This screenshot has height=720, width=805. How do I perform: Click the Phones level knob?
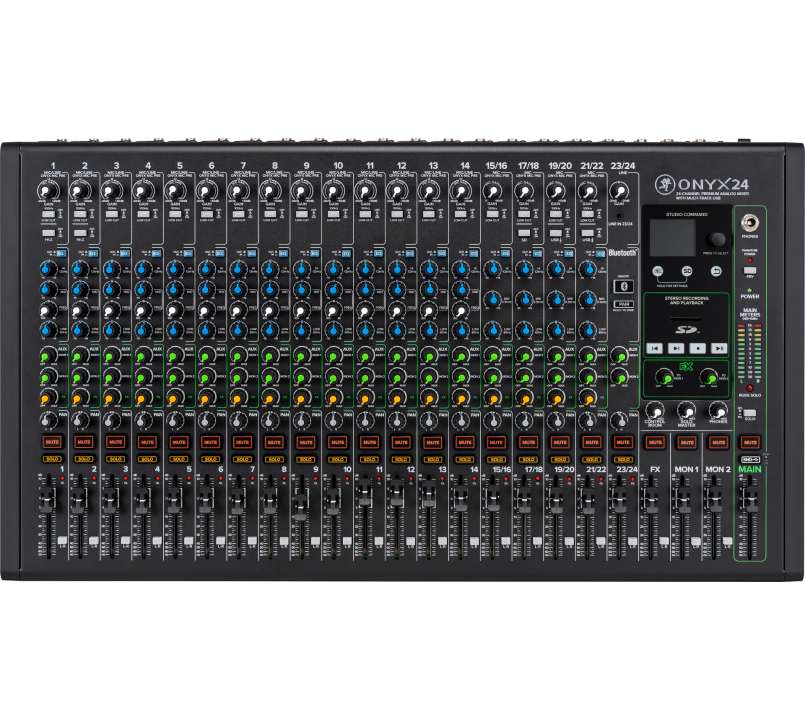(717, 411)
